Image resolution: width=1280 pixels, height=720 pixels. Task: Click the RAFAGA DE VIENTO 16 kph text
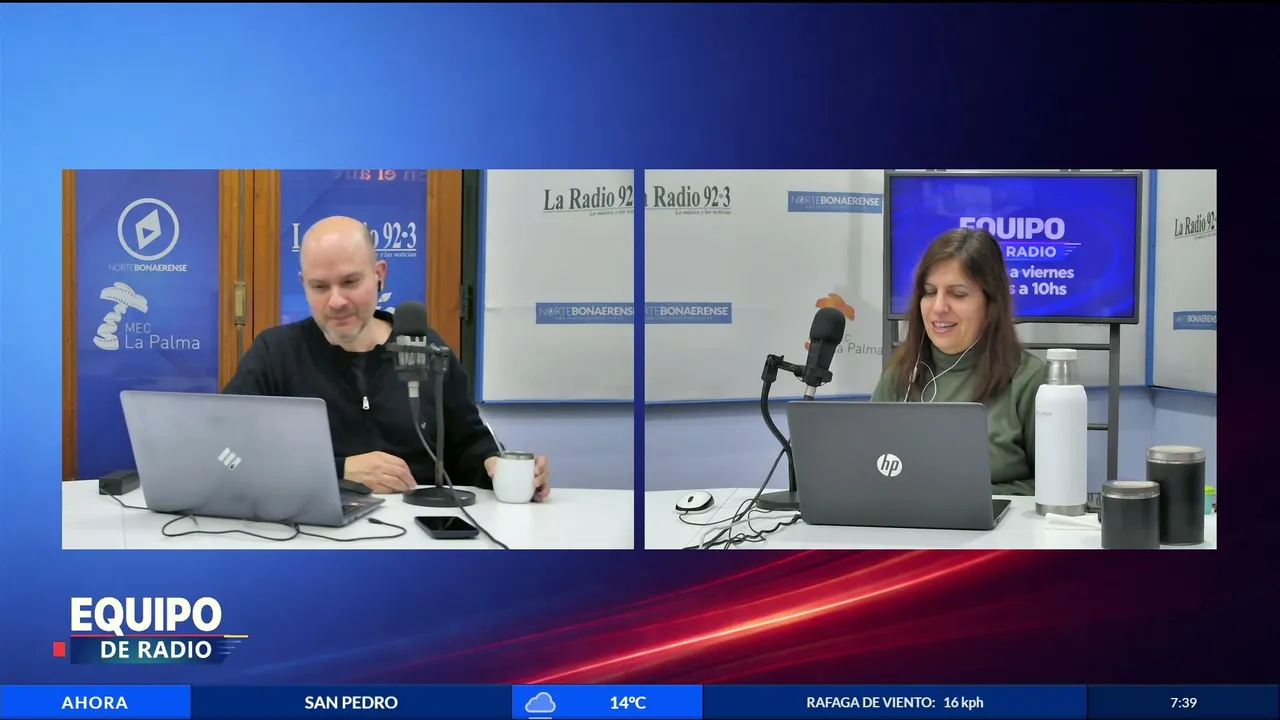point(895,703)
